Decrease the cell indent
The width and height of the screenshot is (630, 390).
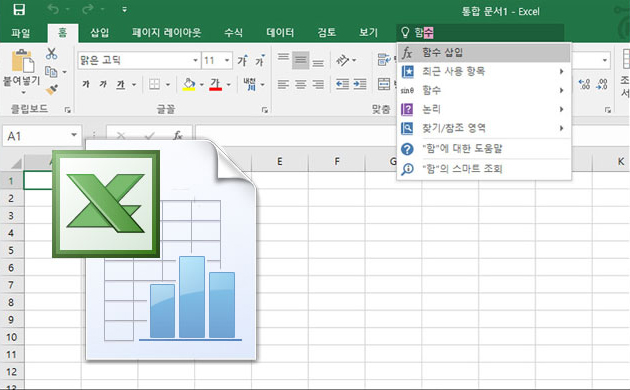coord(342,84)
